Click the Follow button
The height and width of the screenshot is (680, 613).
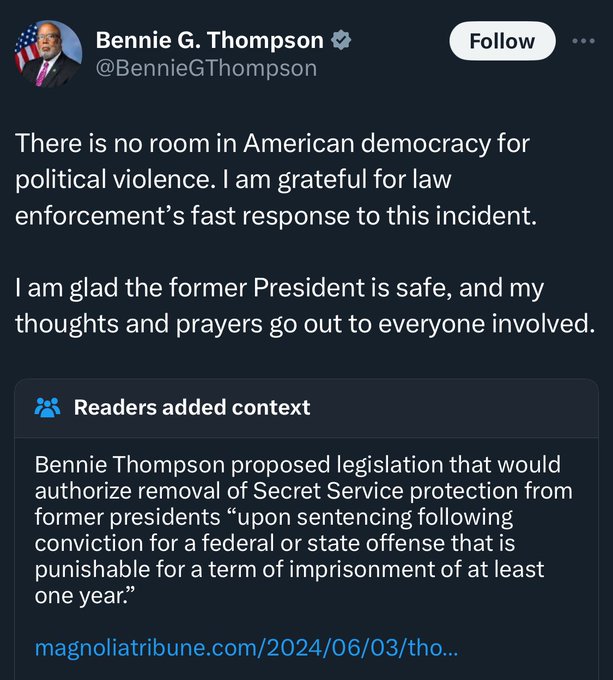tap(502, 42)
